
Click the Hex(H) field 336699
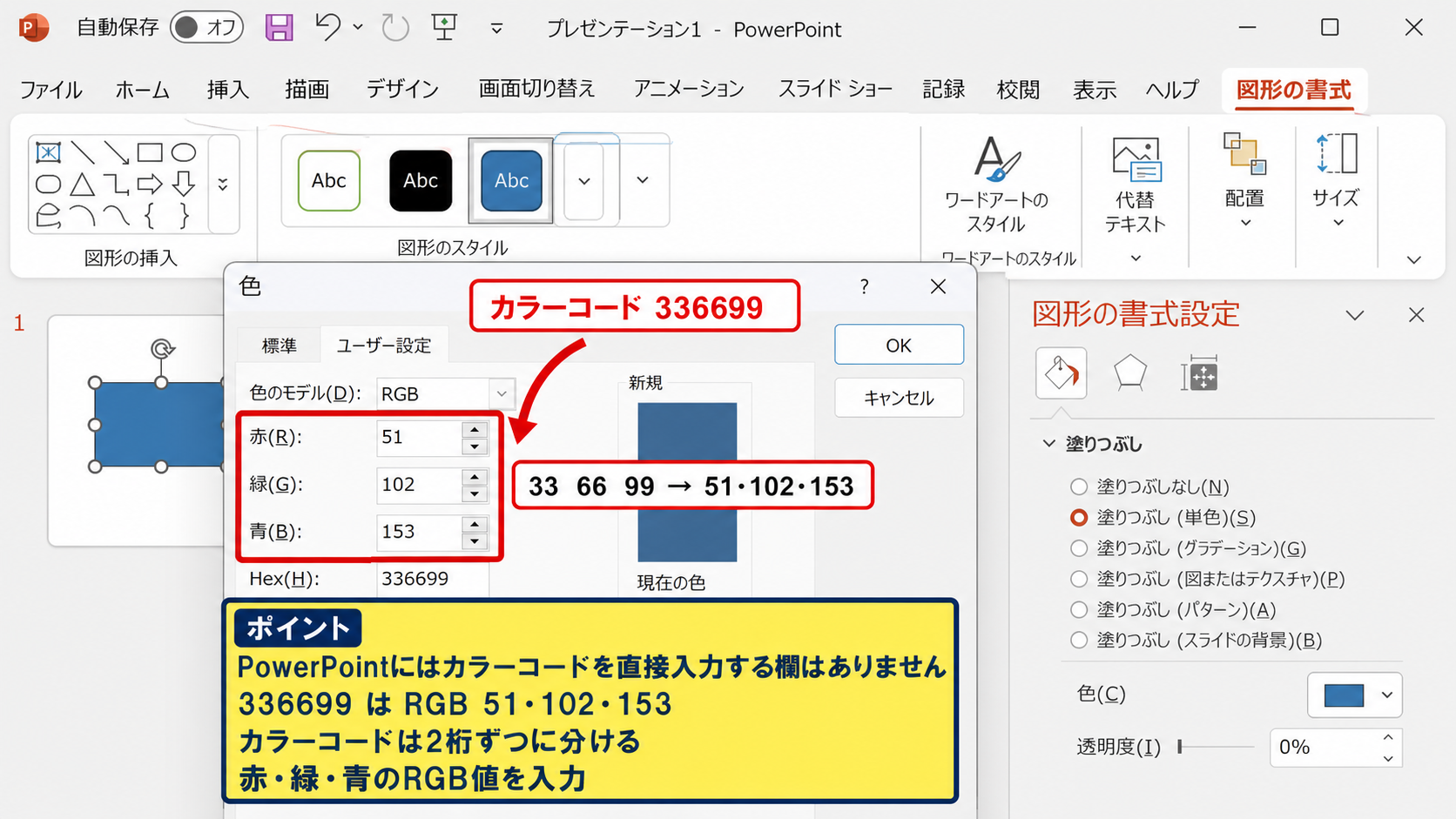tap(432, 579)
